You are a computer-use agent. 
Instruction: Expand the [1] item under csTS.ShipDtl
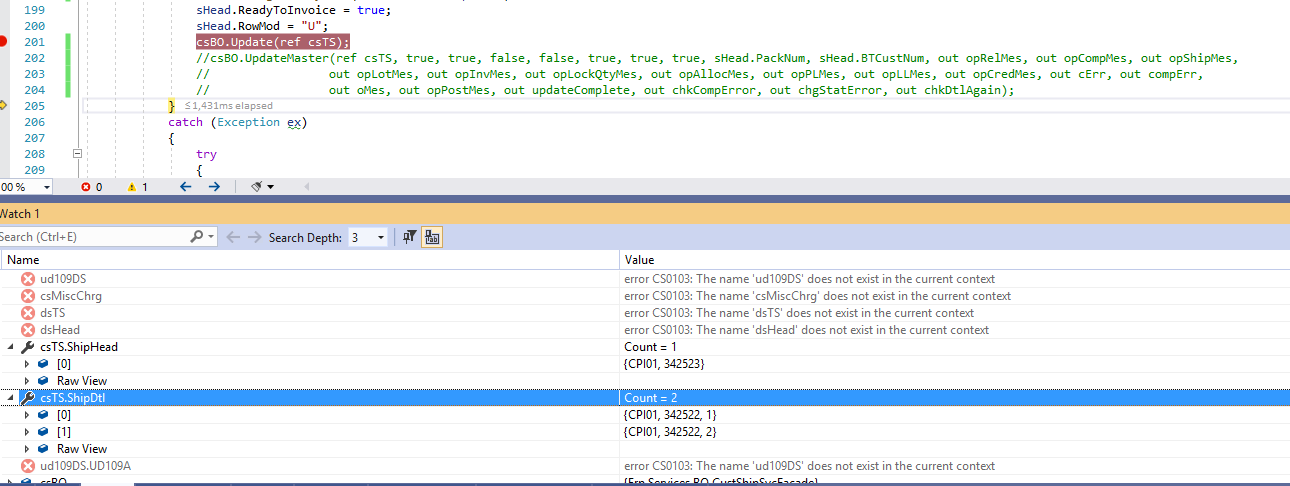click(27, 432)
